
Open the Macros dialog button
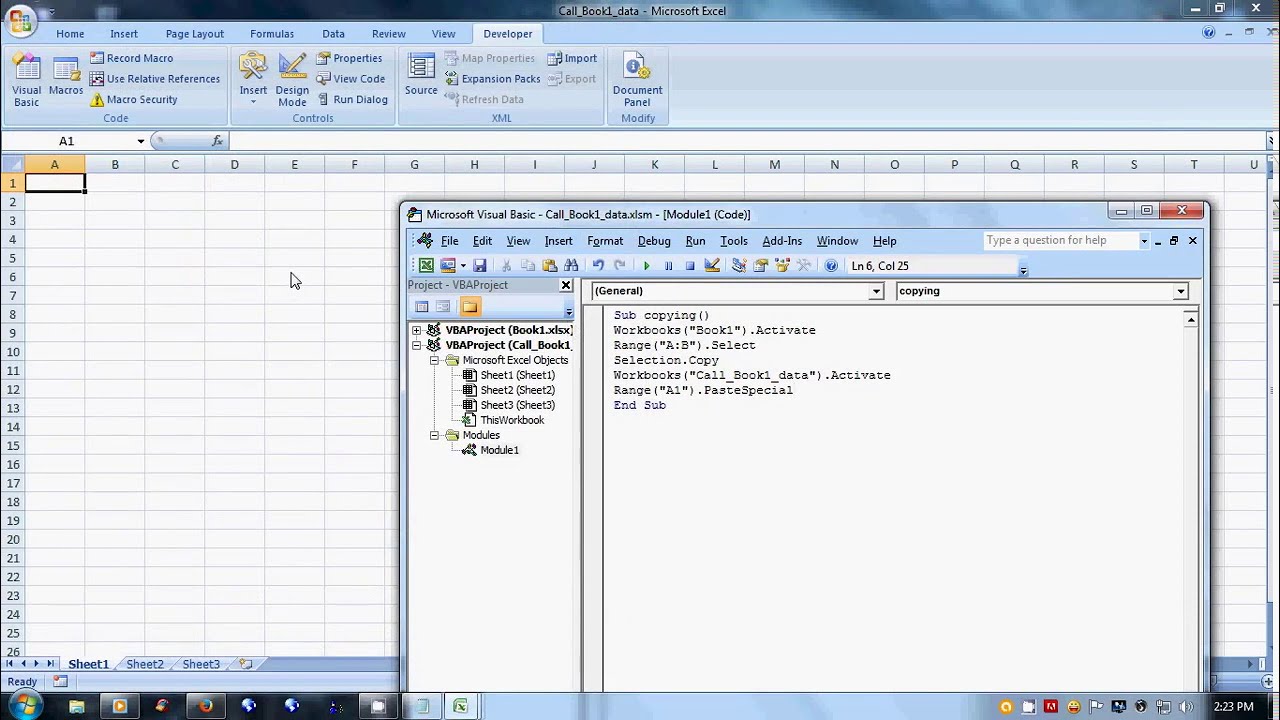pyautogui.click(x=66, y=80)
